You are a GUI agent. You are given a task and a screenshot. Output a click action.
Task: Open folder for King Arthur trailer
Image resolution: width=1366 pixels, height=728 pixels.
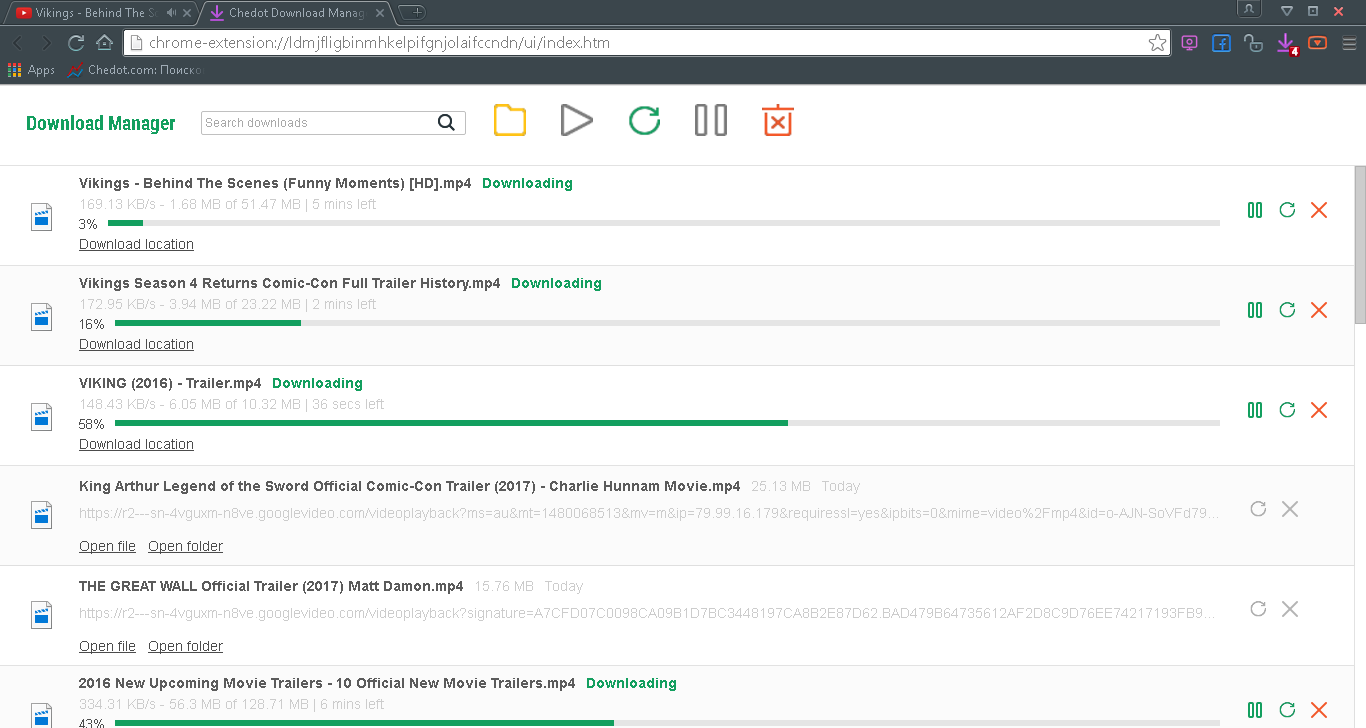click(185, 546)
